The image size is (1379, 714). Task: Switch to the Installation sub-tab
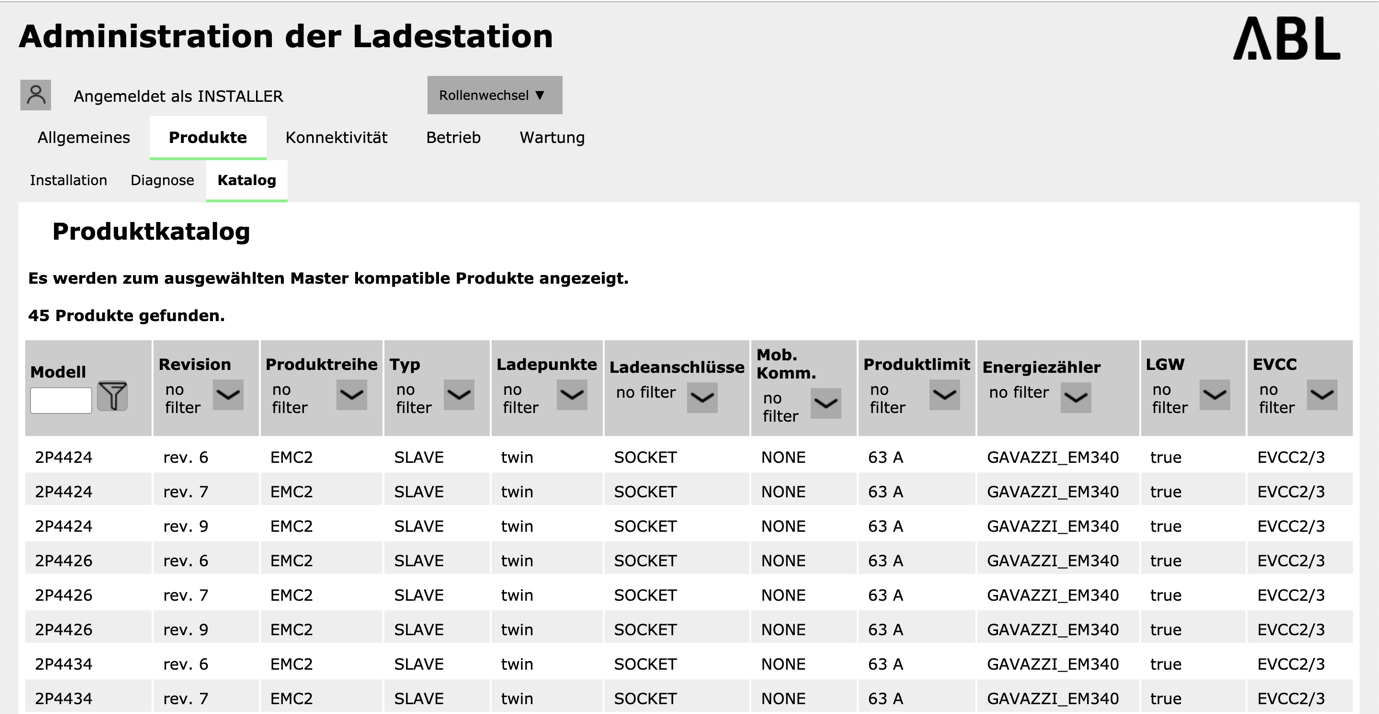[x=68, y=180]
